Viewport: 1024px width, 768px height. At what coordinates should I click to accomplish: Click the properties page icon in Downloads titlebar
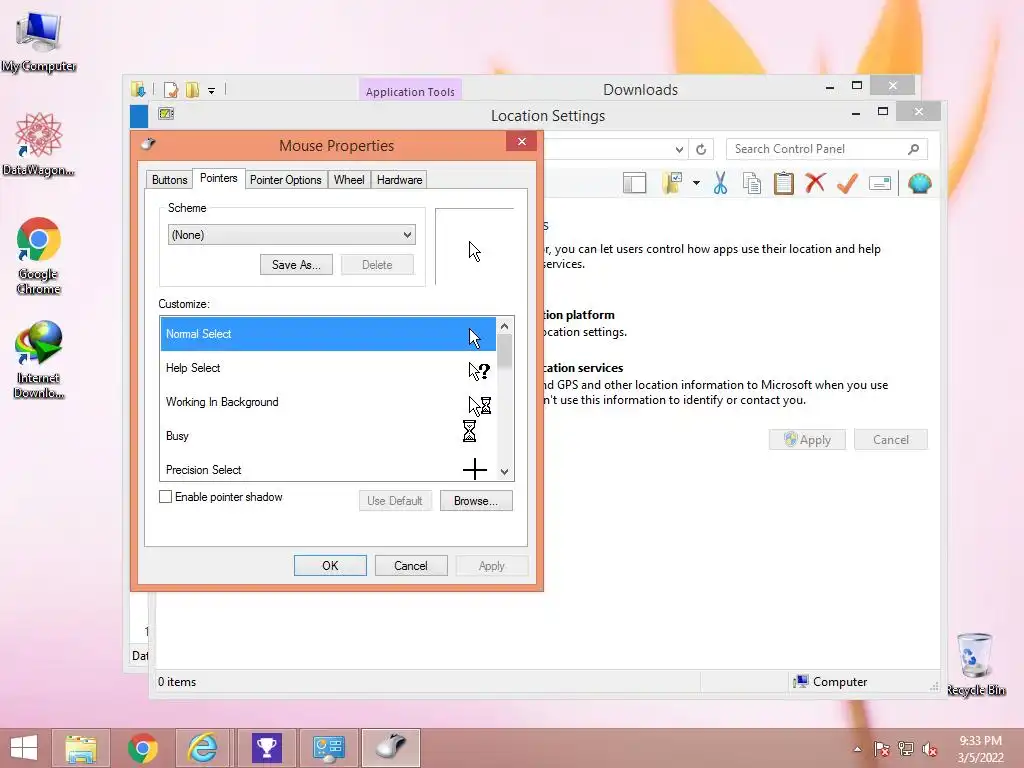(171, 89)
